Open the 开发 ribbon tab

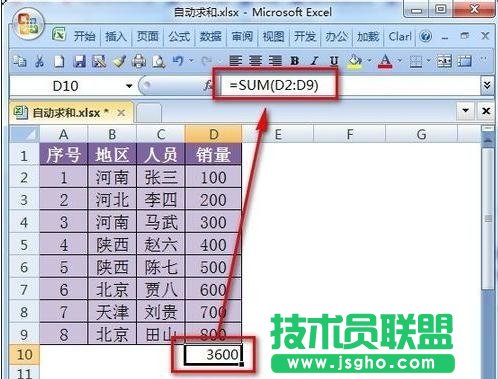pos(305,36)
